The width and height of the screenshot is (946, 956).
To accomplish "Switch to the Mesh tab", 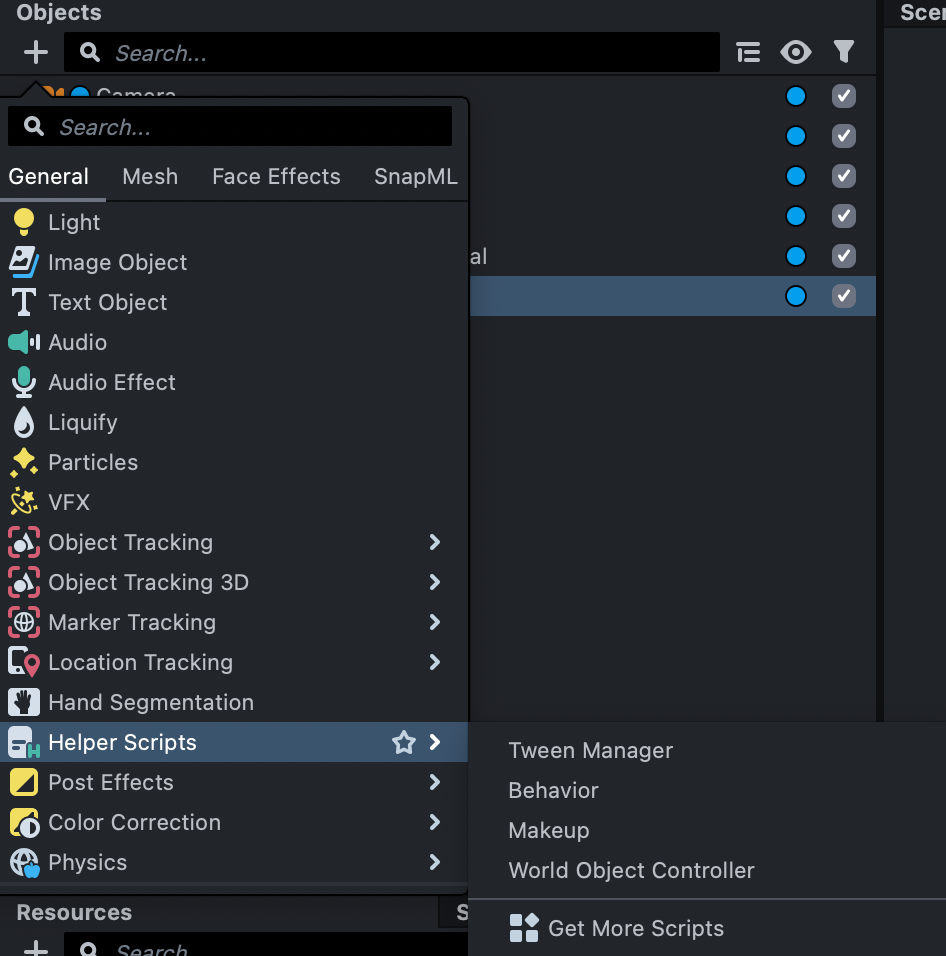I will point(149,176).
